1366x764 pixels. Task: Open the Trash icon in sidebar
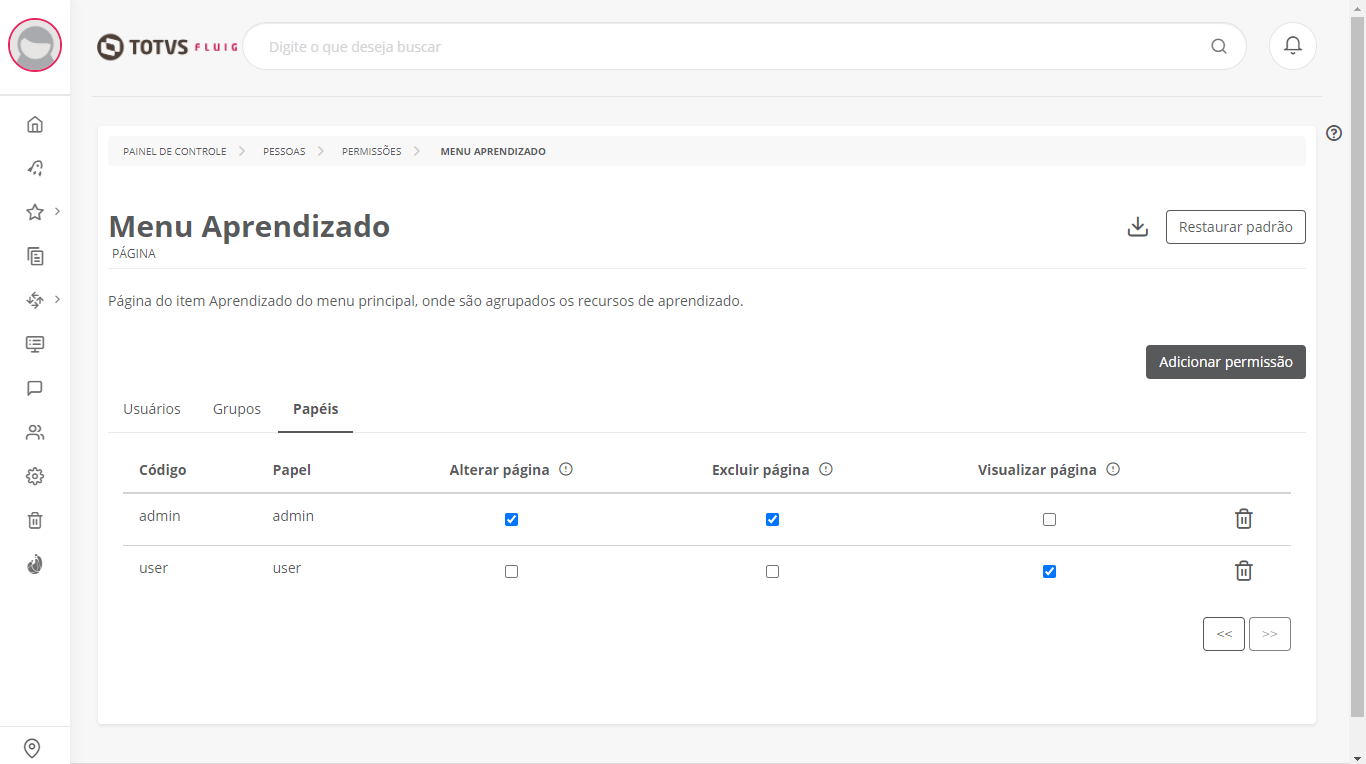click(x=35, y=520)
